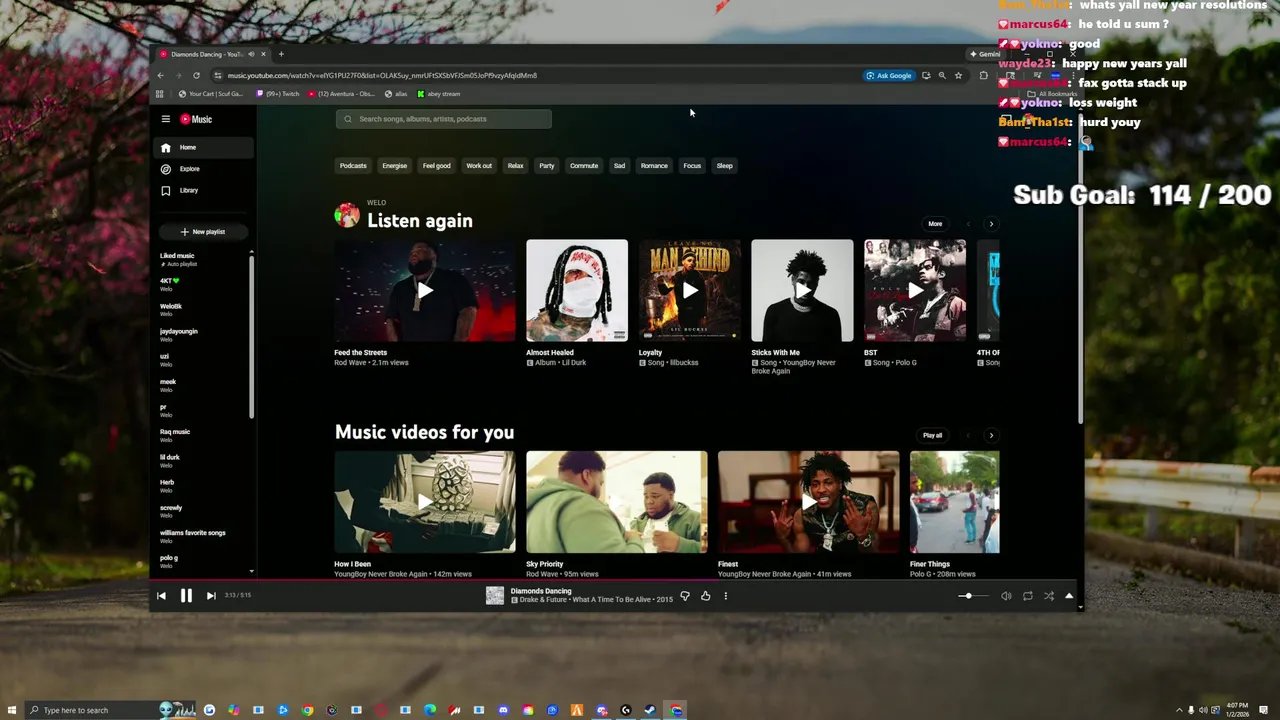Select the Relax mood chip
Viewport: 1280px width, 720px height.
click(515, 166)
